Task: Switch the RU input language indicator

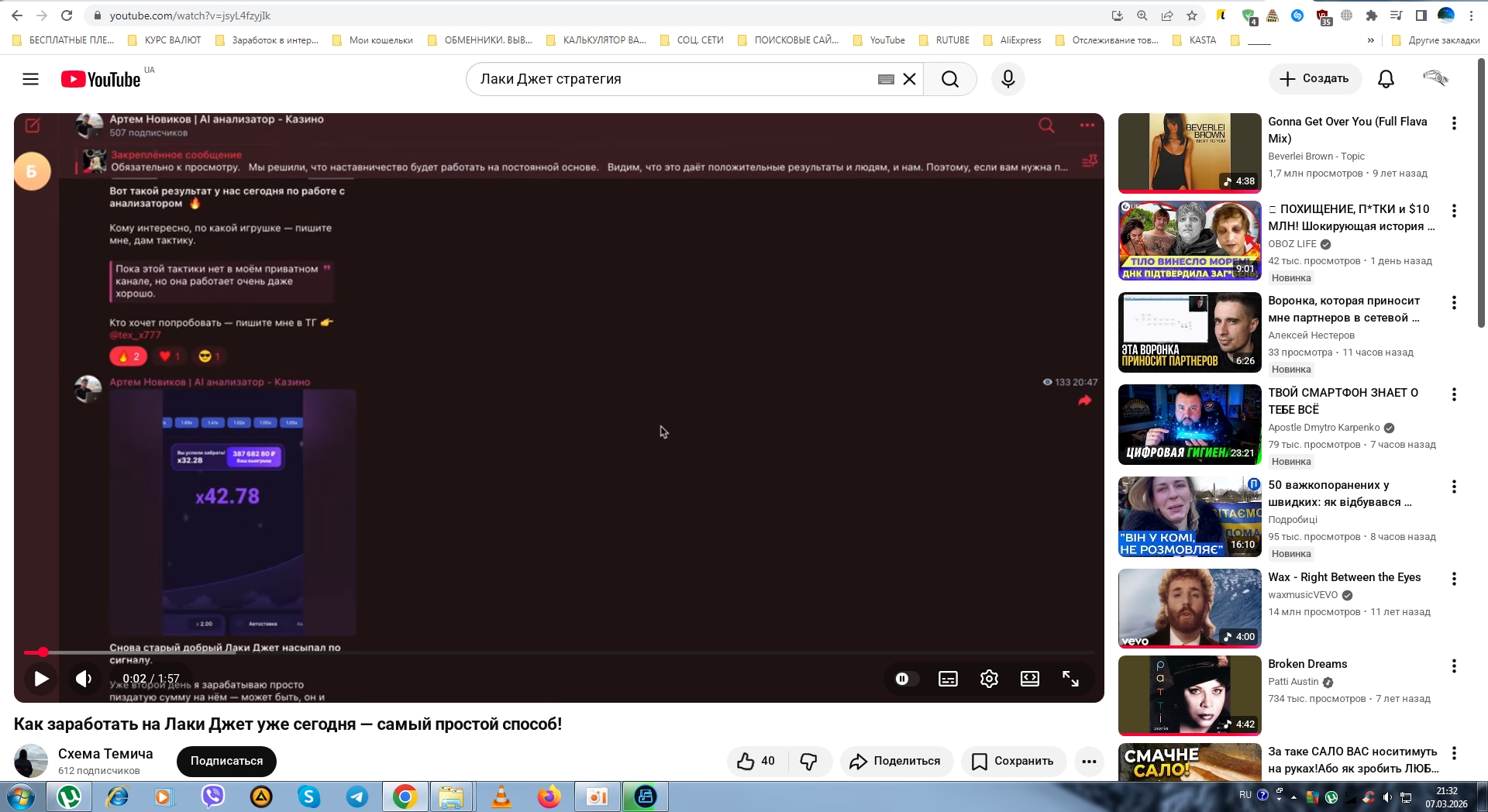Action: pos(1245,795)
